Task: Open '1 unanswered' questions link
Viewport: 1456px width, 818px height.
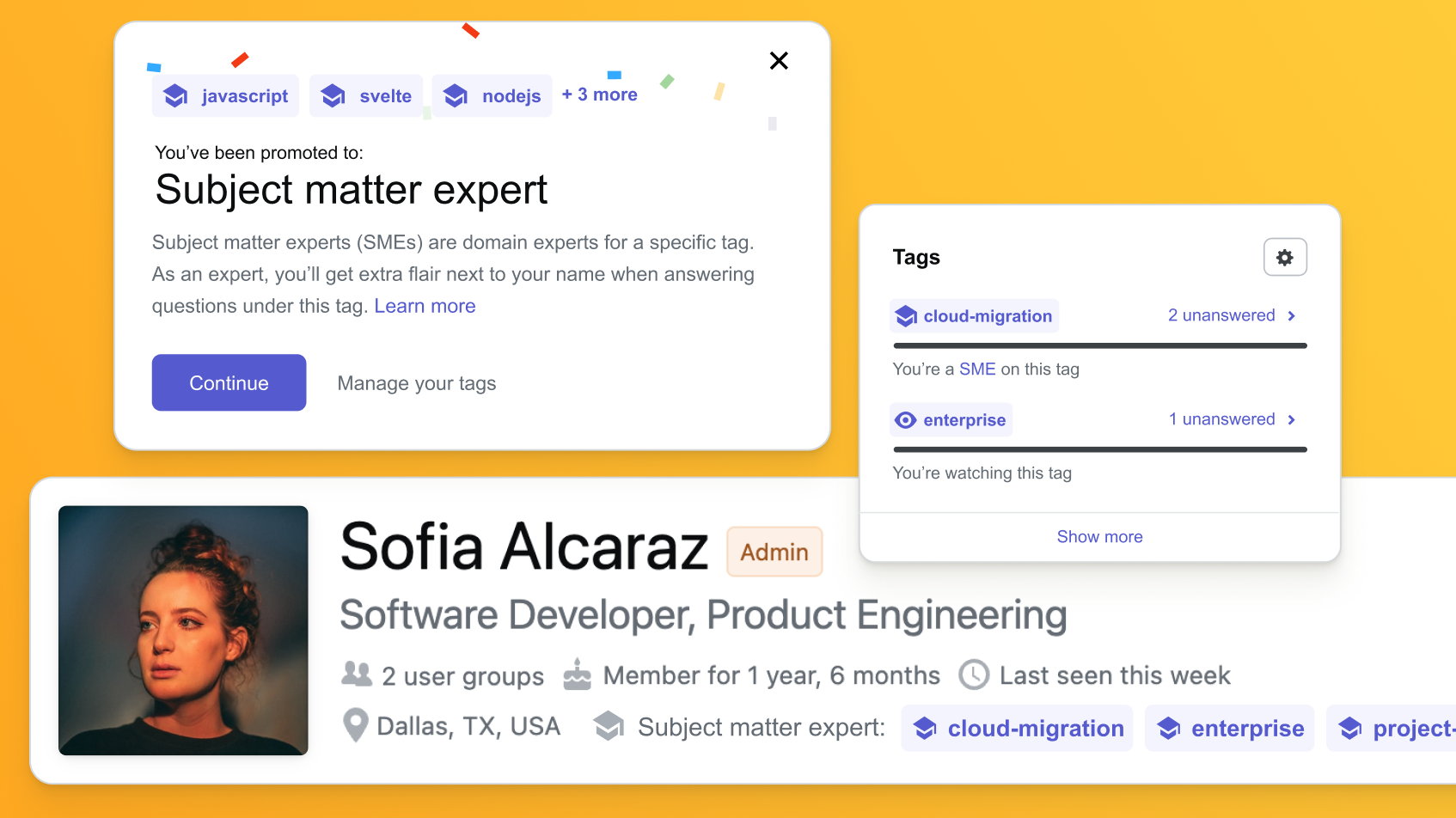Action: [x=1221, y=419]
